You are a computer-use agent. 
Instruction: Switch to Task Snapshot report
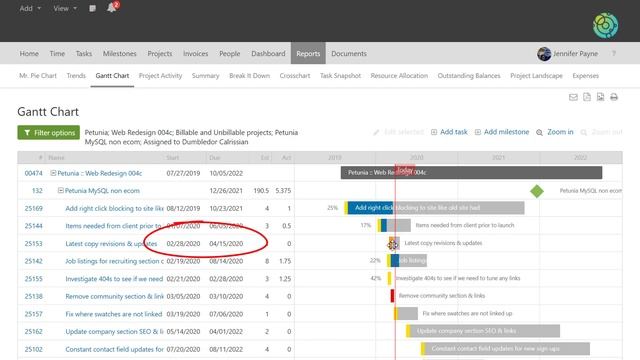click(340, 76)
